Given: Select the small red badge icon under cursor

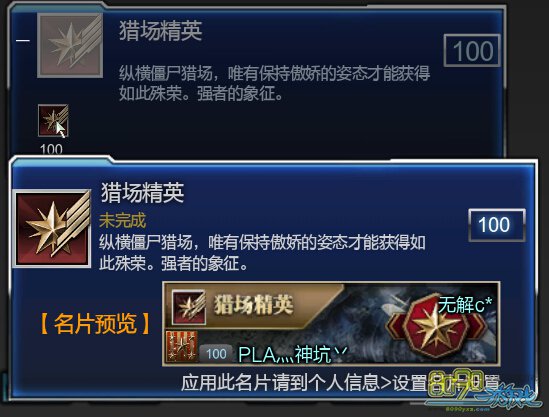Looking at the screenshot, I should (x=53, y=120).
